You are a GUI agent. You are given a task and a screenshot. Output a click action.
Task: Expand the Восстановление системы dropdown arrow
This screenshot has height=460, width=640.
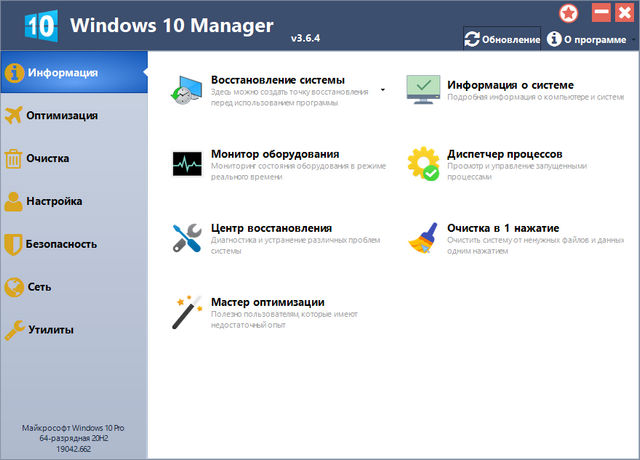(x=383, y=89)
